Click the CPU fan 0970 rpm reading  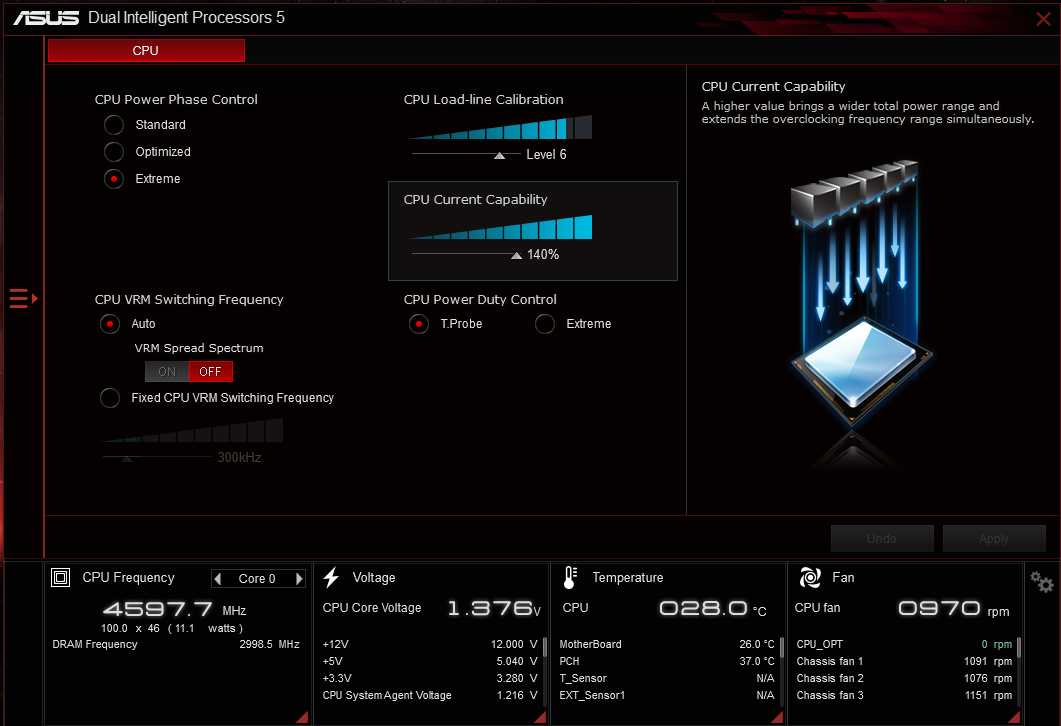coord(953,609)
